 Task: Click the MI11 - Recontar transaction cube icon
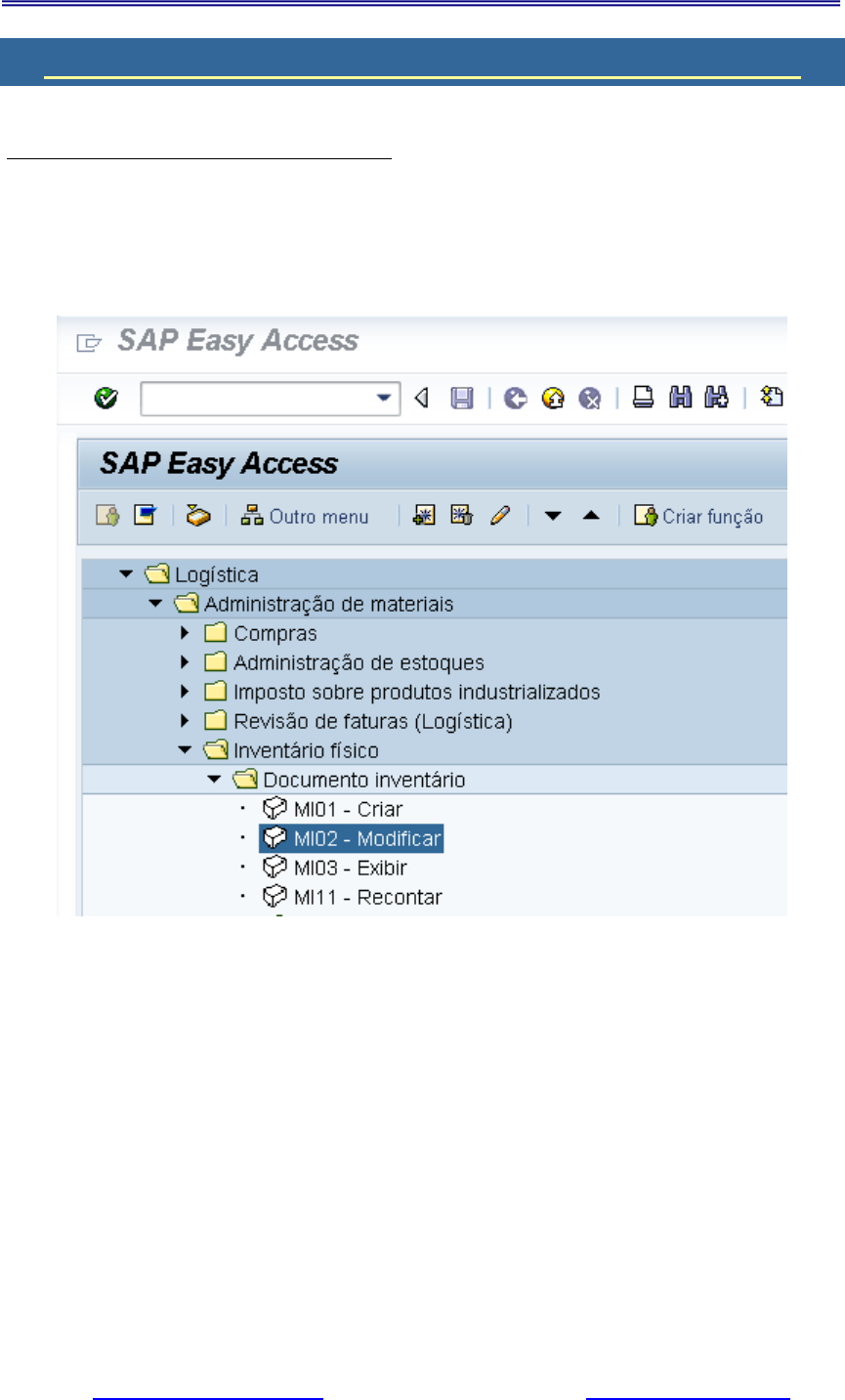[275, 897]
